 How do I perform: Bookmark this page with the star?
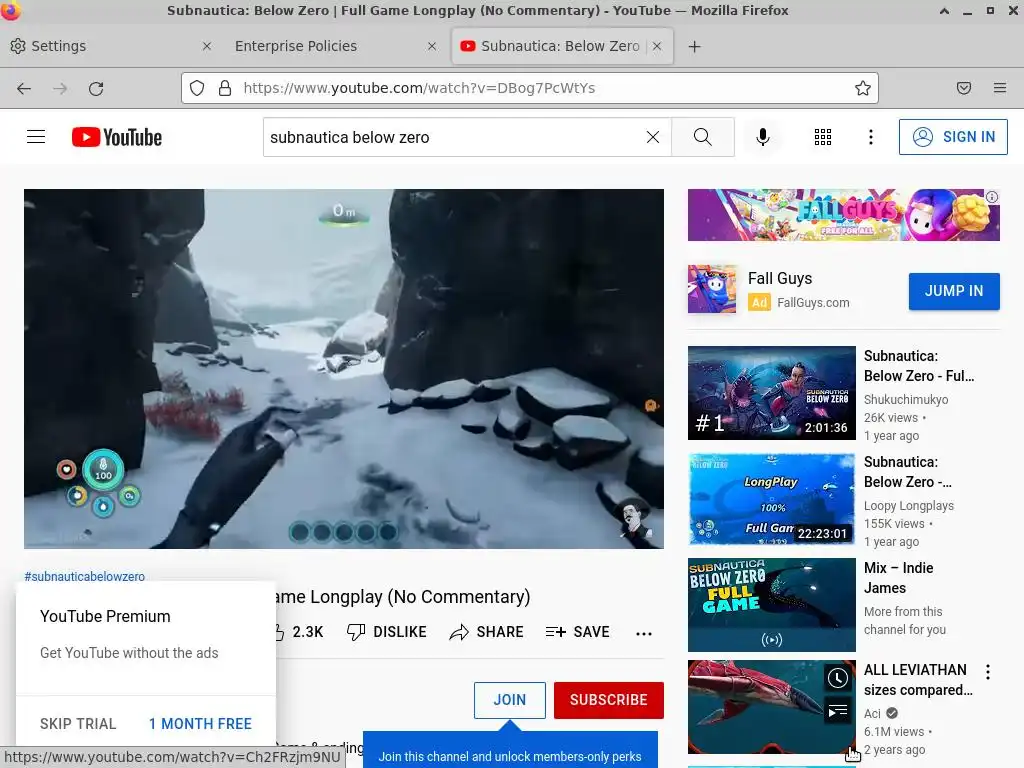coord(863,88)
